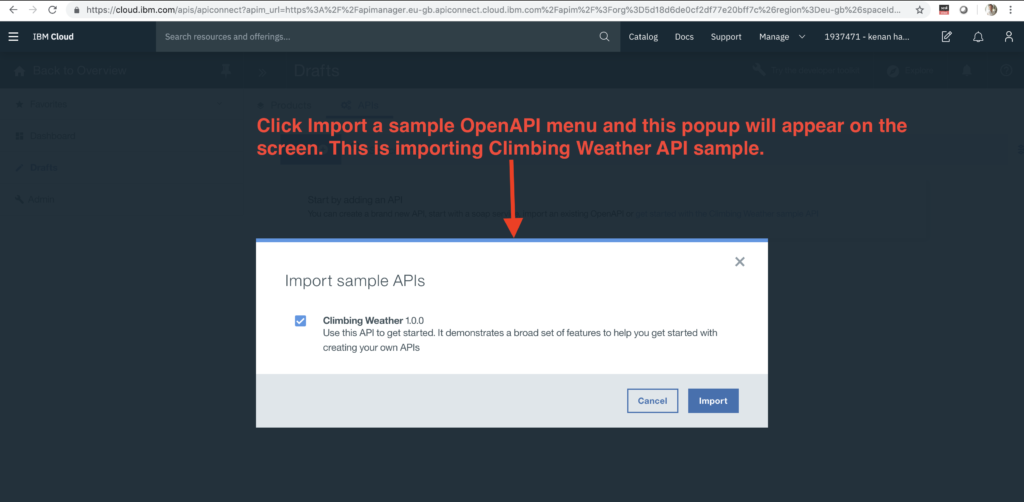Screen dimensions: 1024x502
Task: Expand the Manage dropdown
Action: point(782,37)
